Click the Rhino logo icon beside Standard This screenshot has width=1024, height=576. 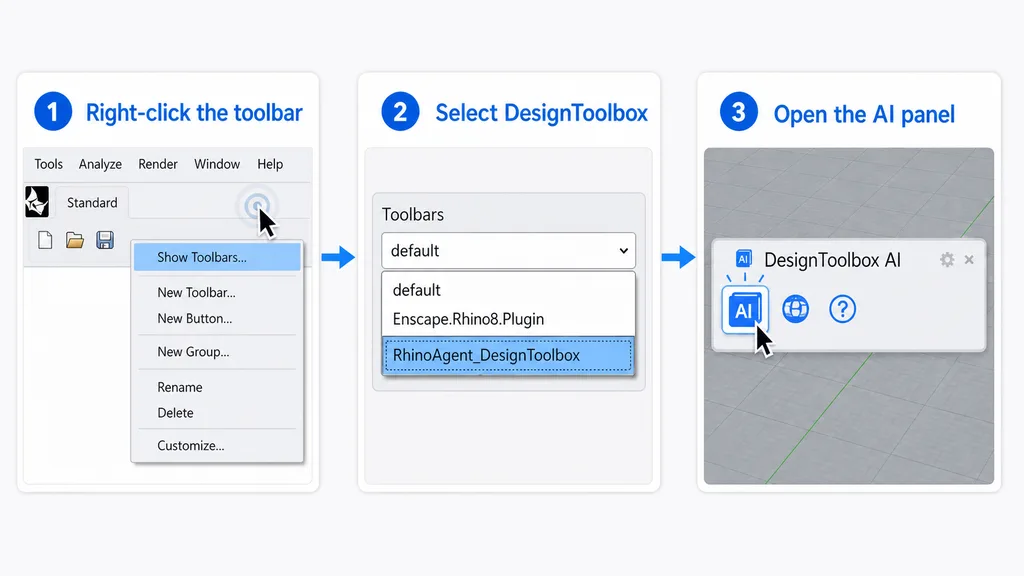point(37,202)
